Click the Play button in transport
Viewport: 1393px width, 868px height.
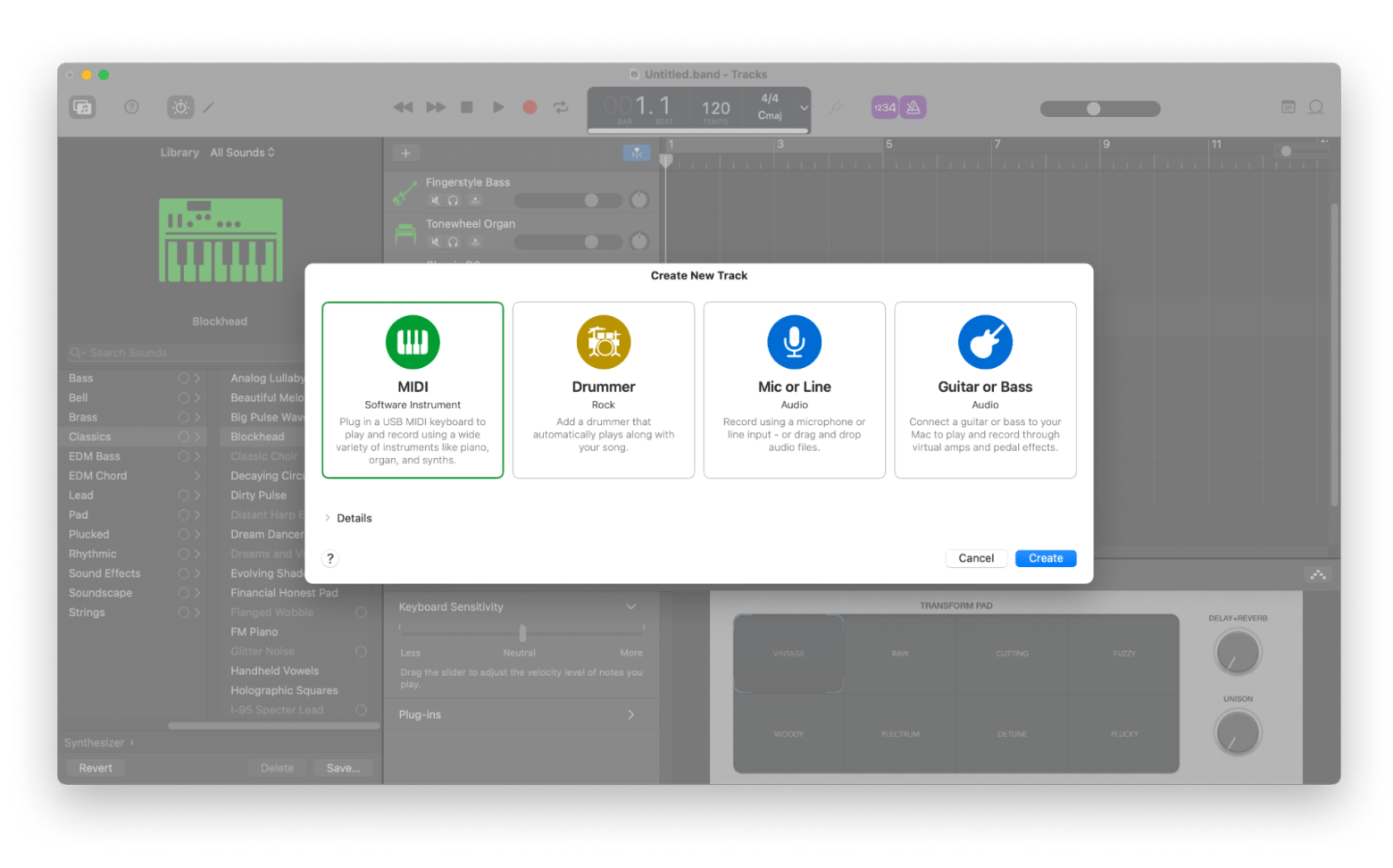[x=498, y=107]
